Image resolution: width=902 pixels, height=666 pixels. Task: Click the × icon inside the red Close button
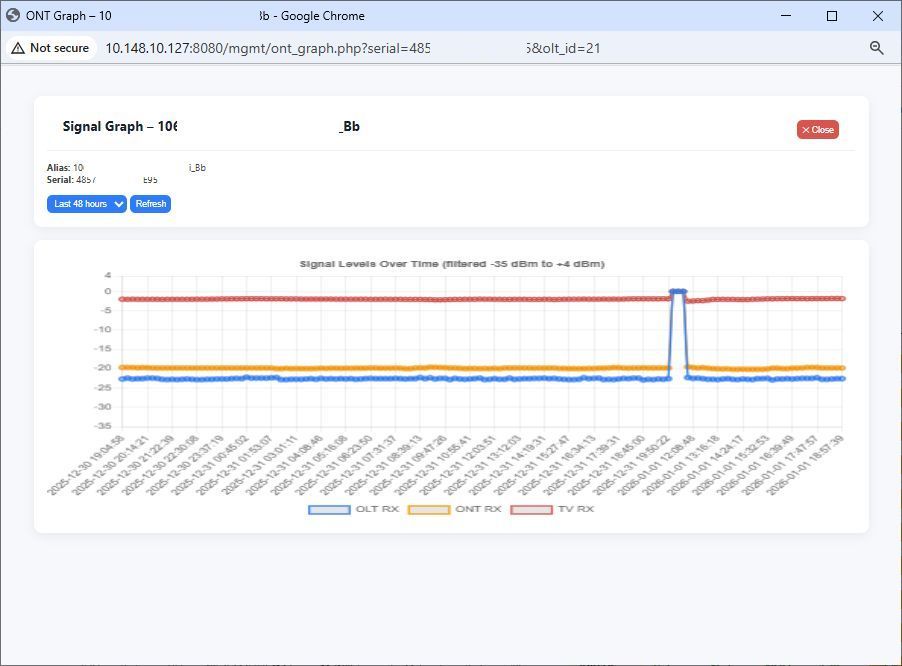point(806,129)
